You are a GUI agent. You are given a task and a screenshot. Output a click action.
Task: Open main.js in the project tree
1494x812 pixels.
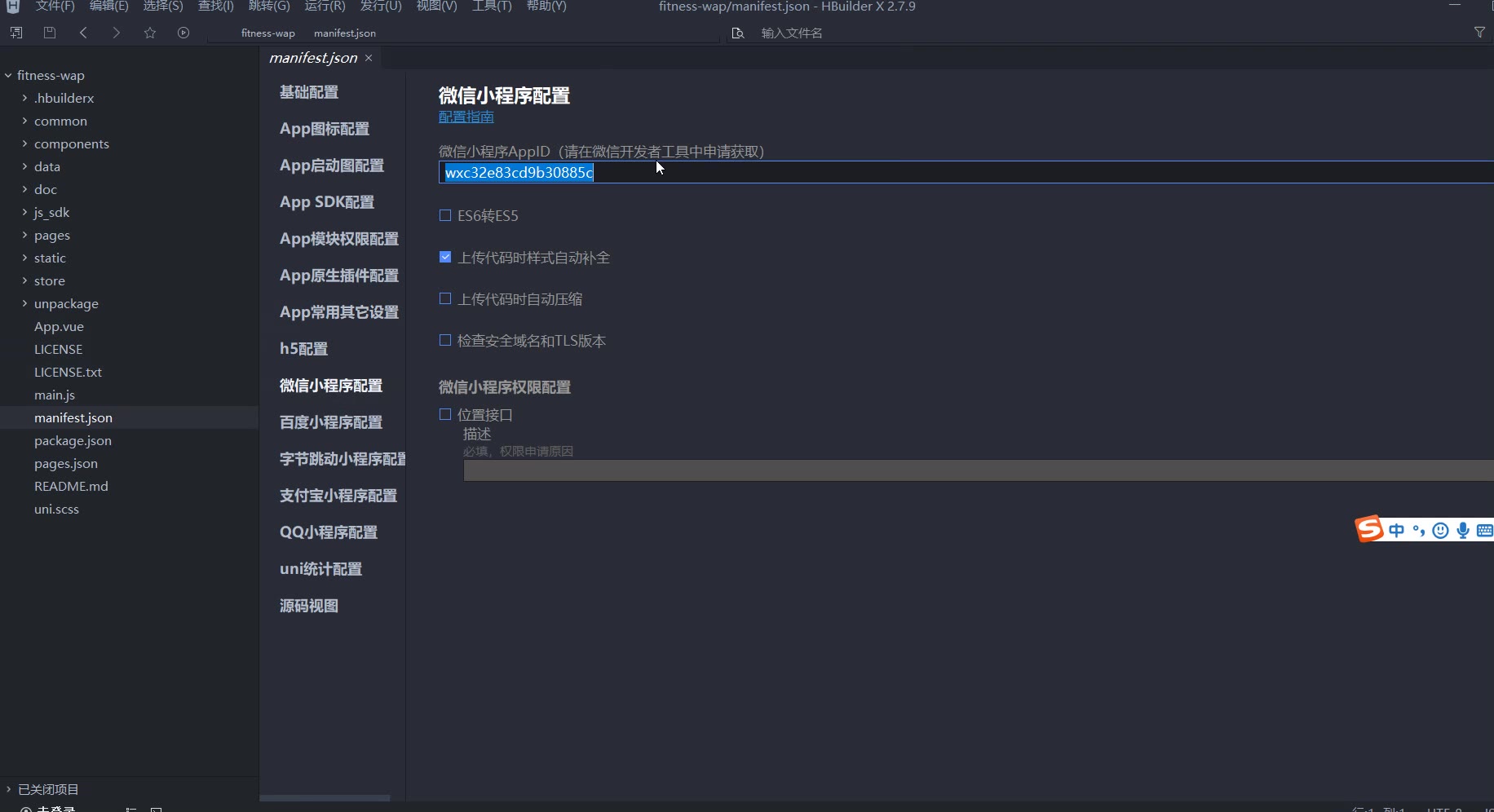tap(55, 395)
